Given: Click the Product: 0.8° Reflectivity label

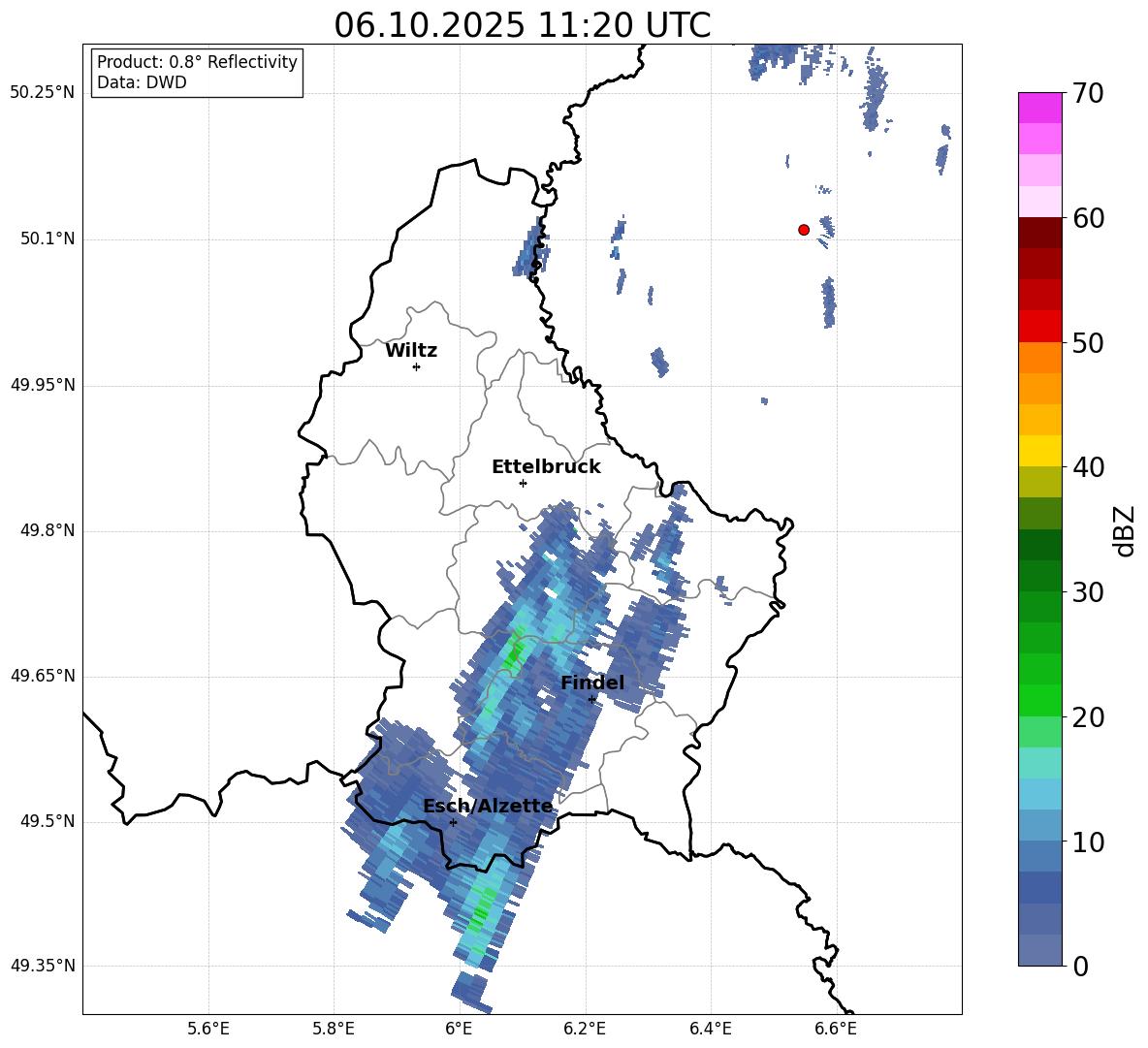Looking at the screenshot, I should tap(197, 62).
